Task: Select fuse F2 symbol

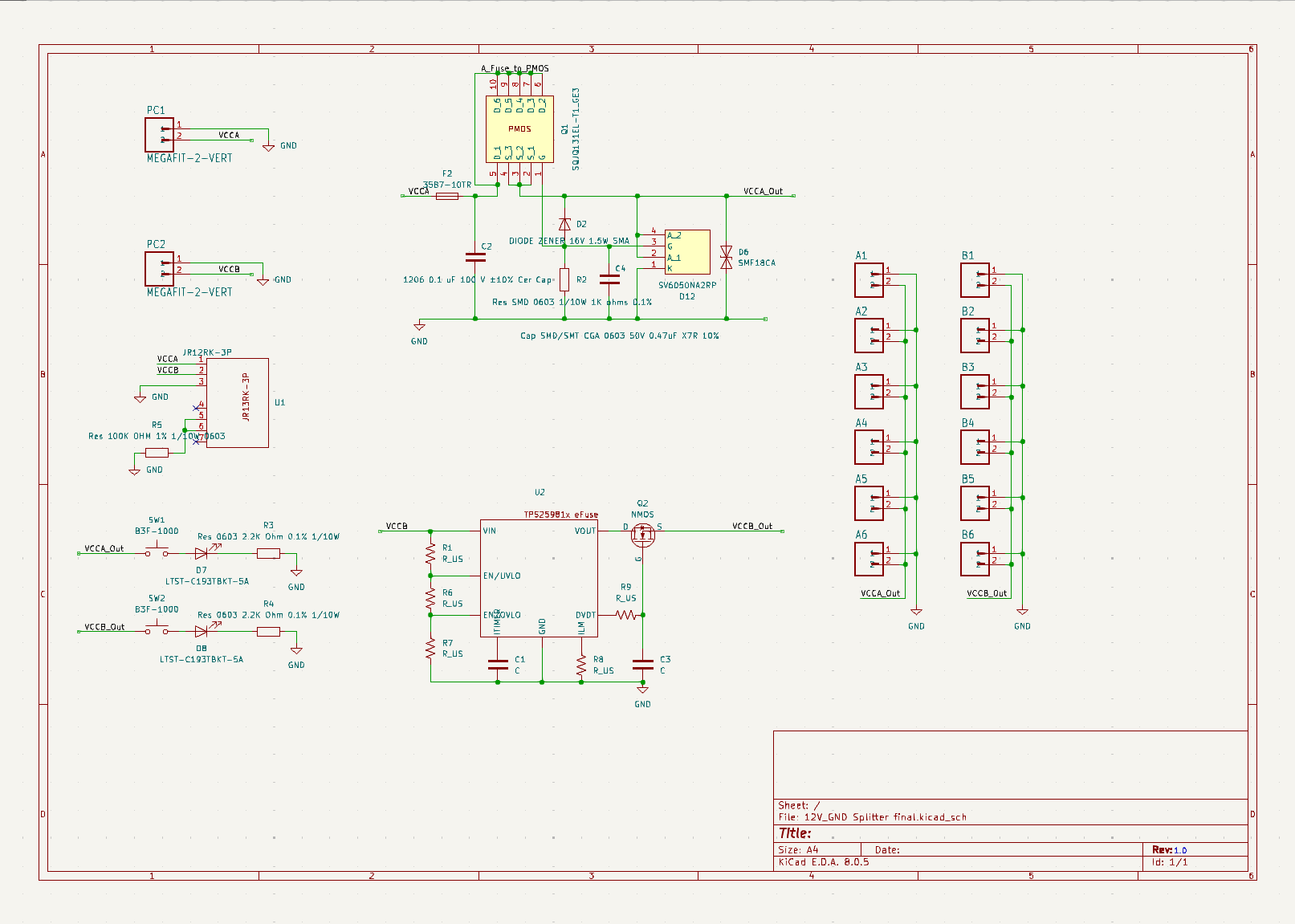Action: click(x=447, y=196)
